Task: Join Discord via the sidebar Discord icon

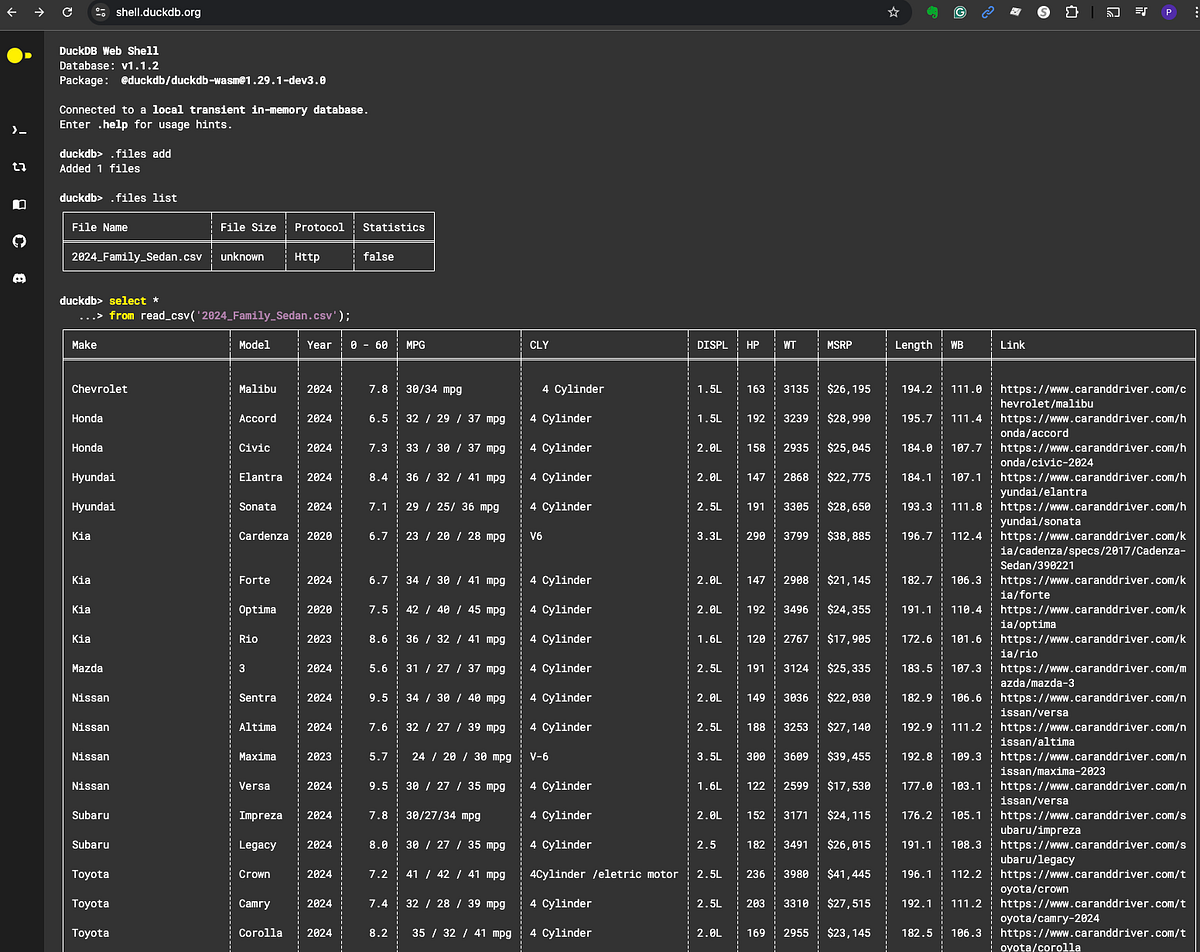Action: pos(20,278)
